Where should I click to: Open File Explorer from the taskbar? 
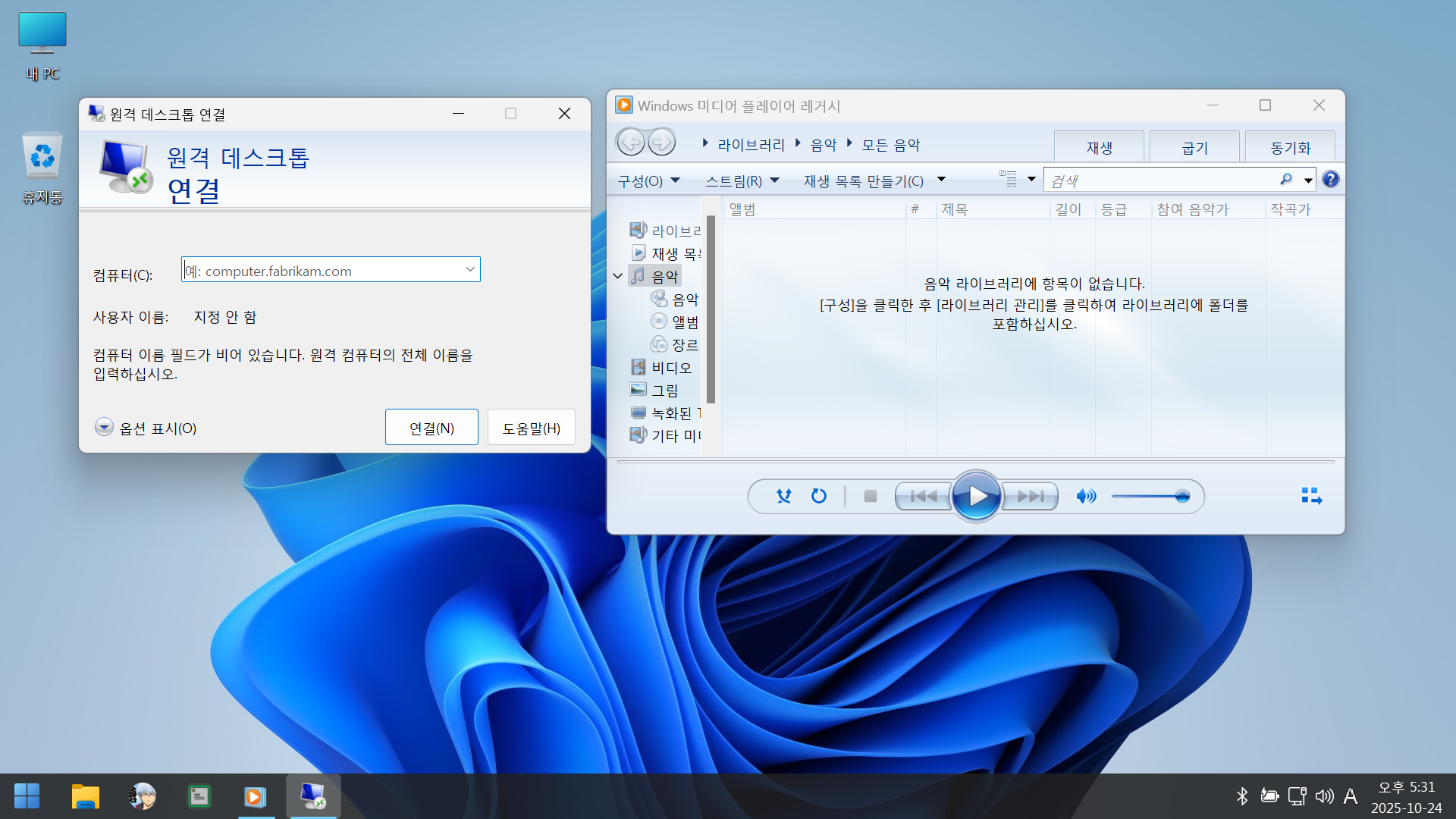coord(85,796)
